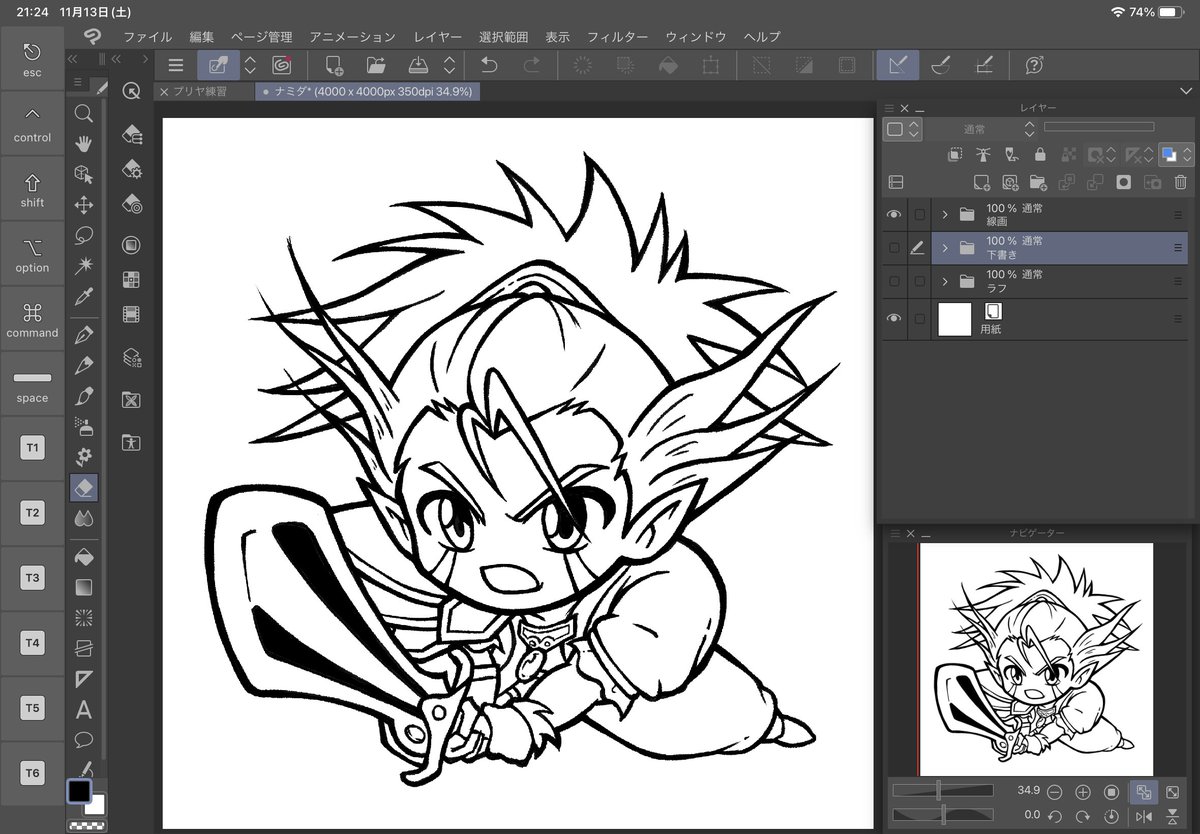This screenshot has height=834, width=1200.
Task: Zoom in with plus button in Navigator
Action: 1082,792
